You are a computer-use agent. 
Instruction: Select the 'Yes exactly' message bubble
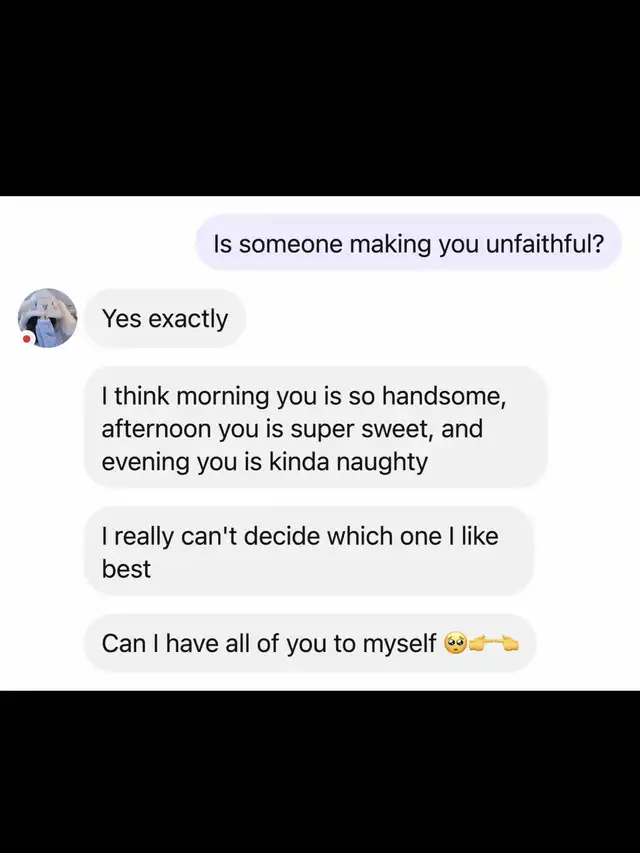click(165, 318)
